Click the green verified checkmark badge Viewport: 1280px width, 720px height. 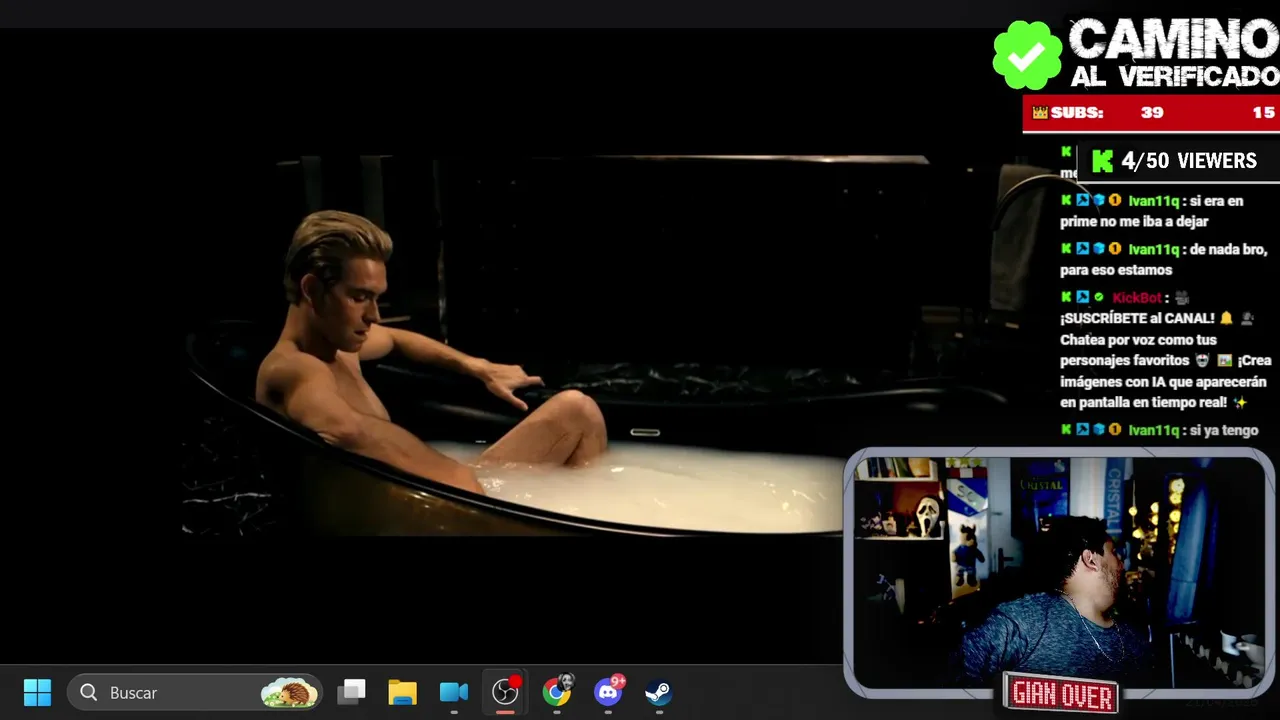point(1027,54)
